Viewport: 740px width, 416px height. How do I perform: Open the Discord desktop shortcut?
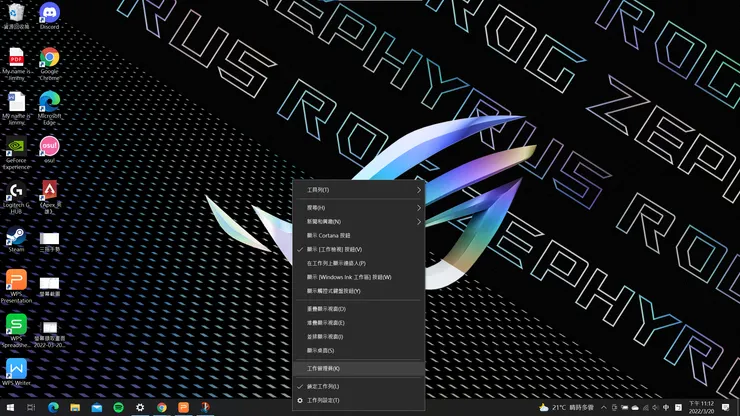click(50, 16)
